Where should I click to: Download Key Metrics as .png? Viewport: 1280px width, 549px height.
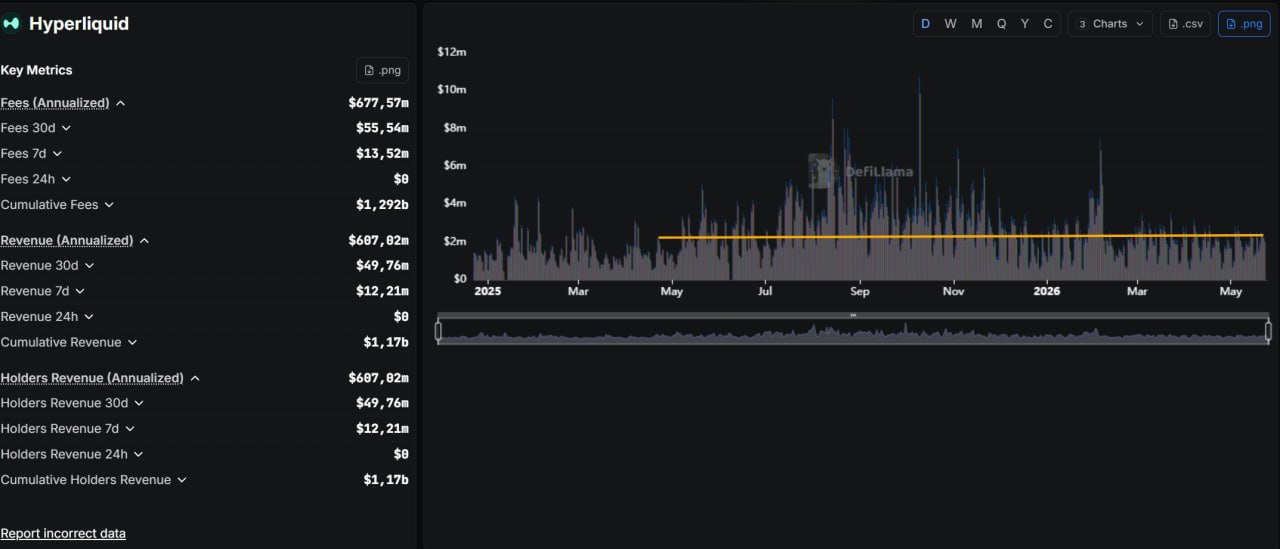click(x=382, y=70)
